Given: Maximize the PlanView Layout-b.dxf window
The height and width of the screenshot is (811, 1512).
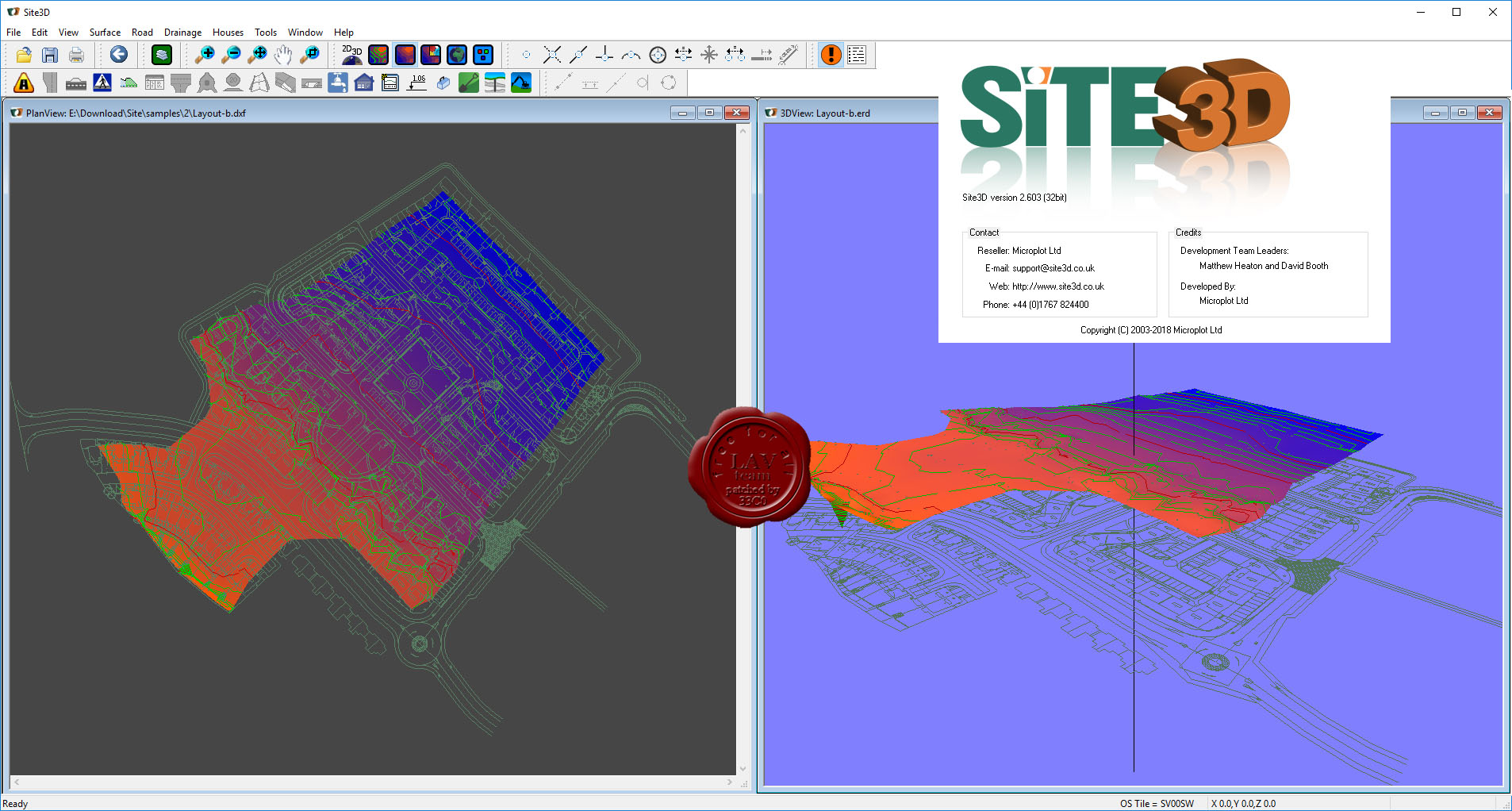Looking at the screenshot, I should pos(709,113).
